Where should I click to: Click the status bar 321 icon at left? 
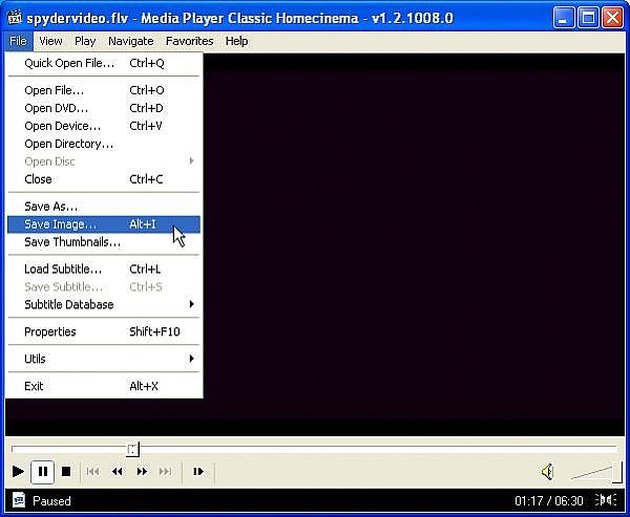point(19,500)
